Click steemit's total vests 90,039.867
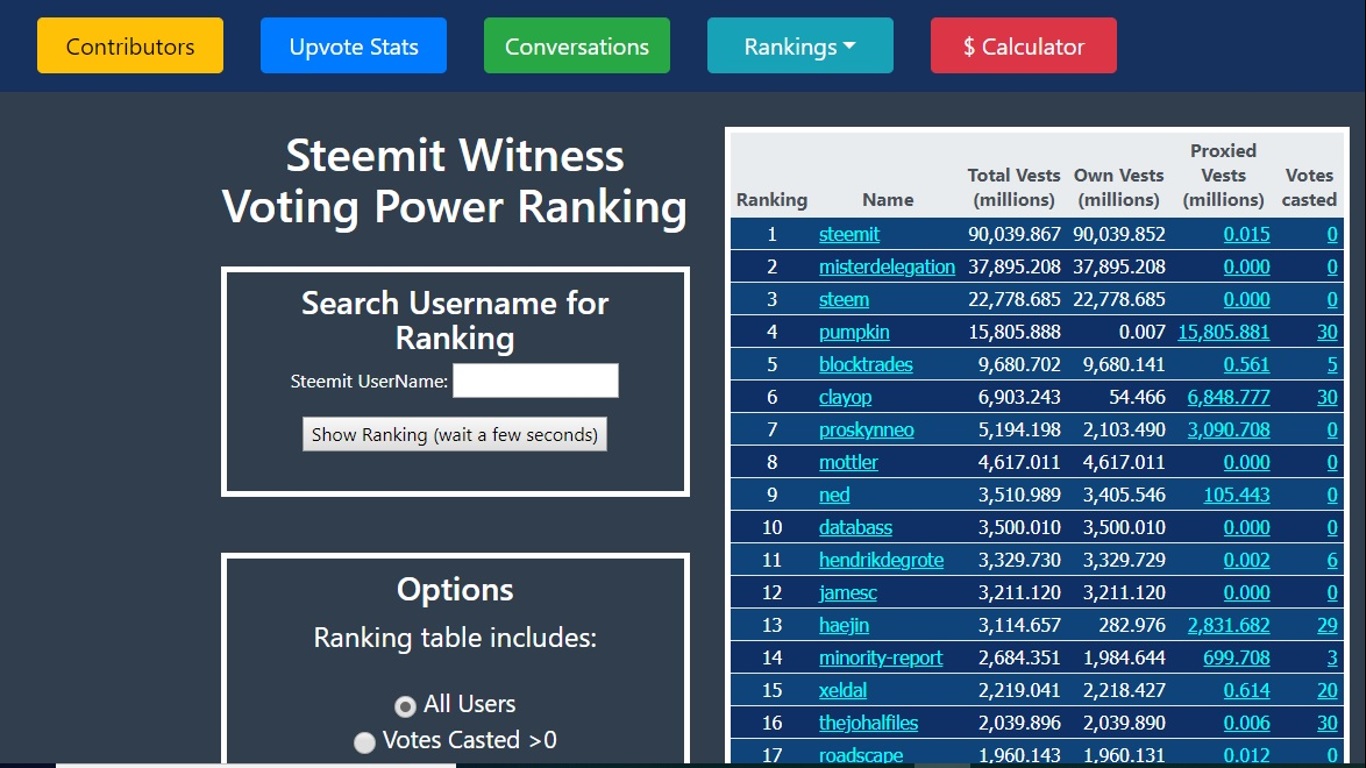This screenshot has width=1366, height=768. pyautogui.click(x=1014, y=234)
